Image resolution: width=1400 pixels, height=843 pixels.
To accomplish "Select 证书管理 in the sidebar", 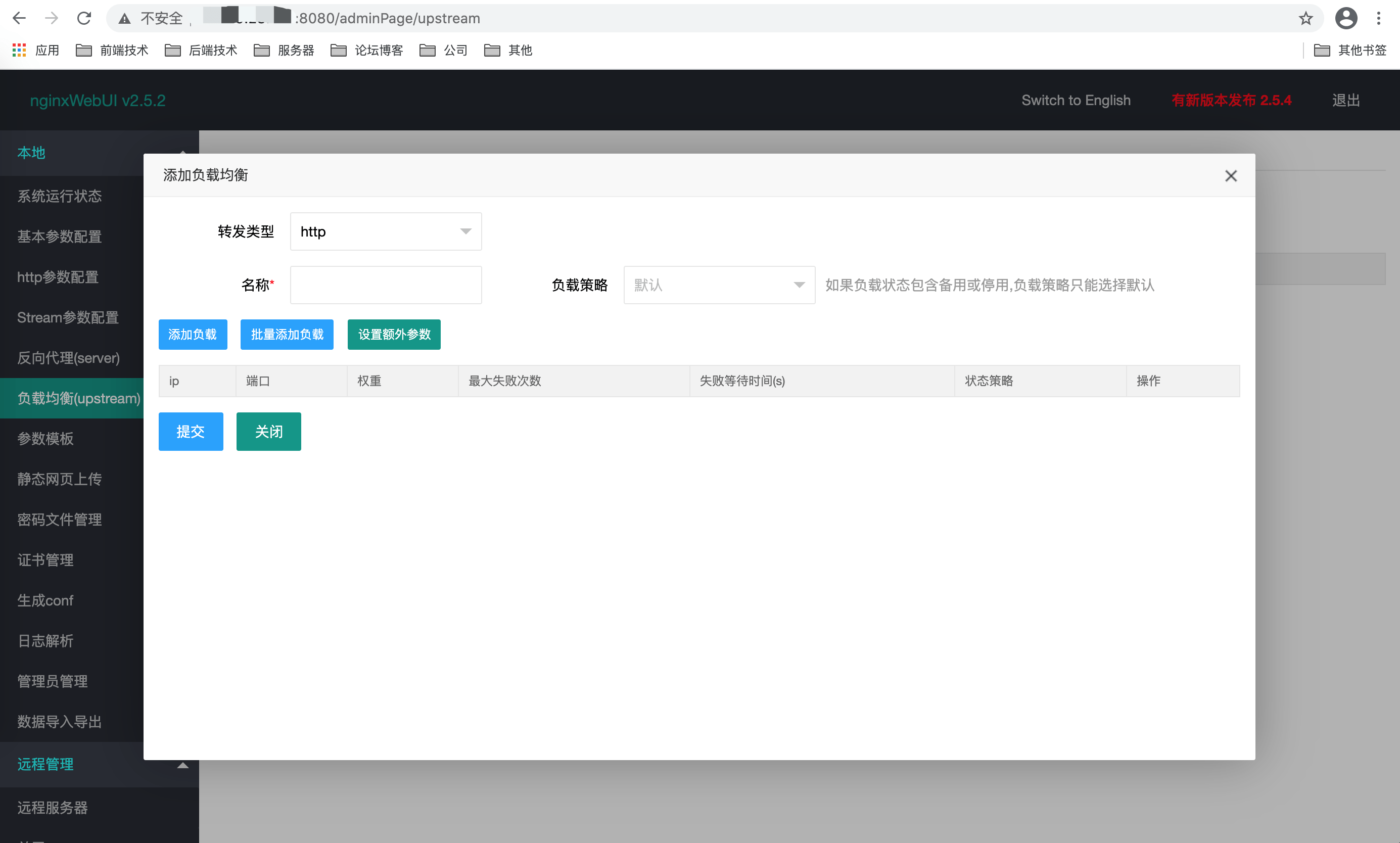I will [45, 559].
